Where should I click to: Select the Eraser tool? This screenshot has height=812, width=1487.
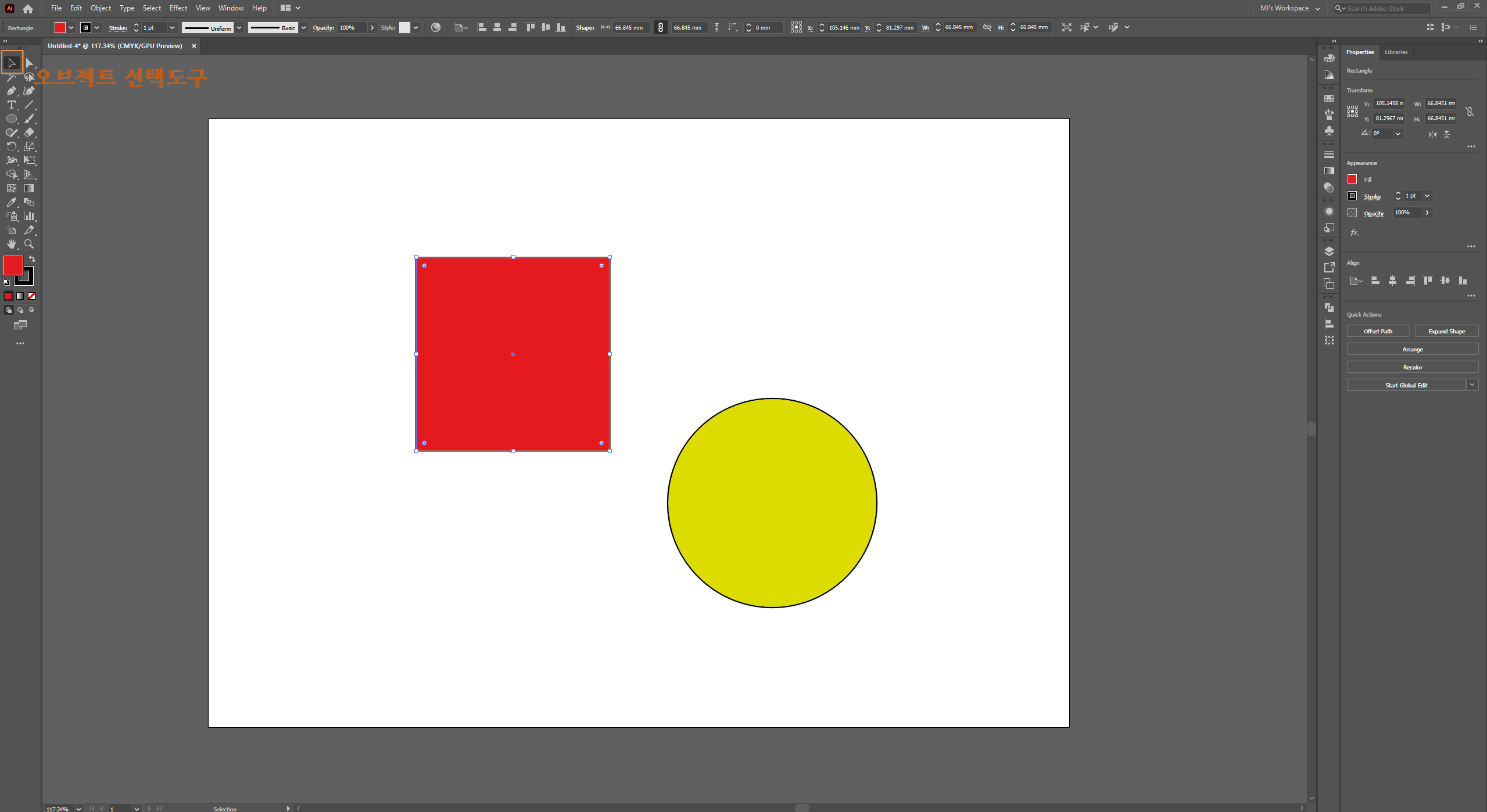coord(29,133)
